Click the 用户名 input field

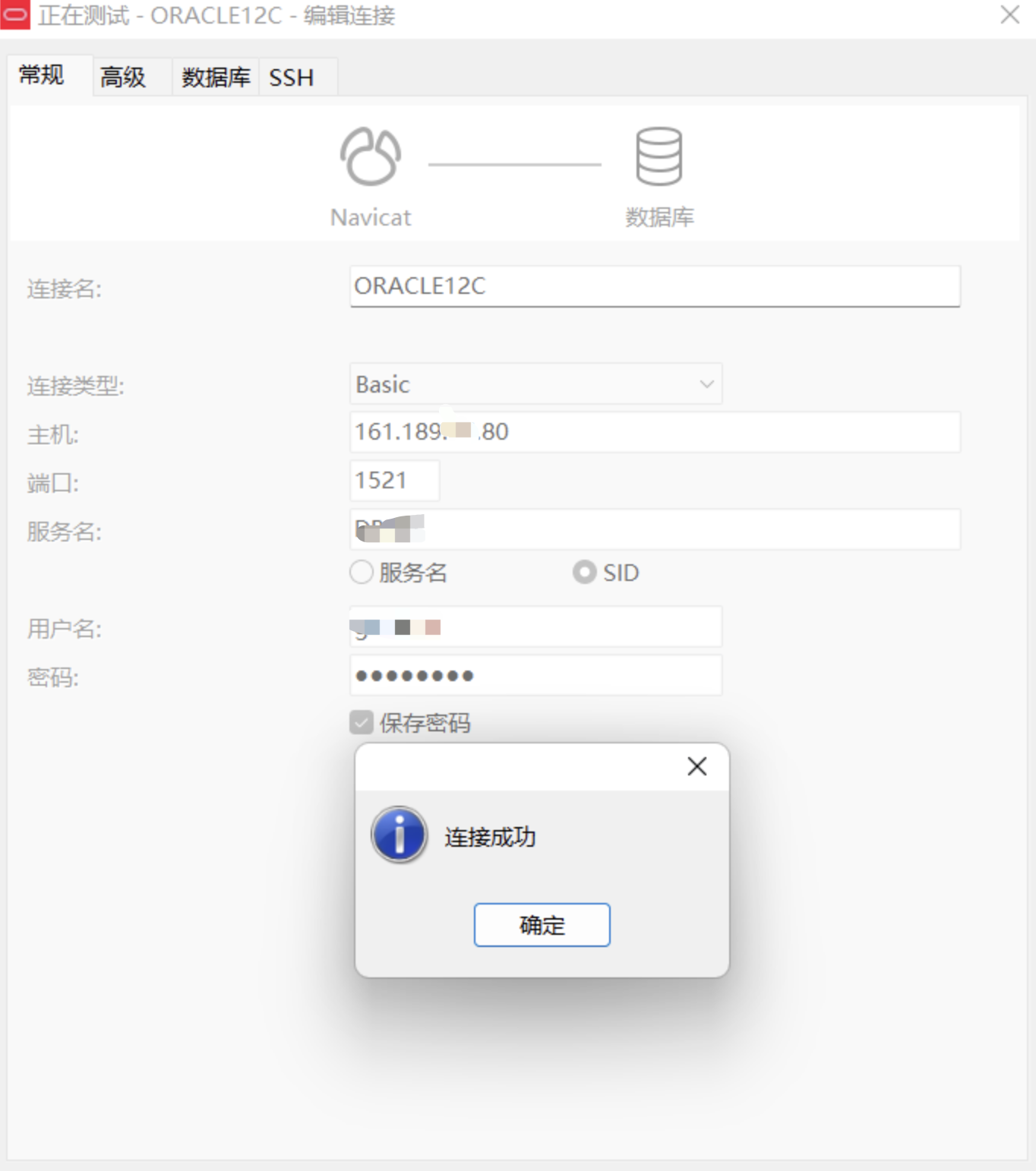tap(535, 627)
